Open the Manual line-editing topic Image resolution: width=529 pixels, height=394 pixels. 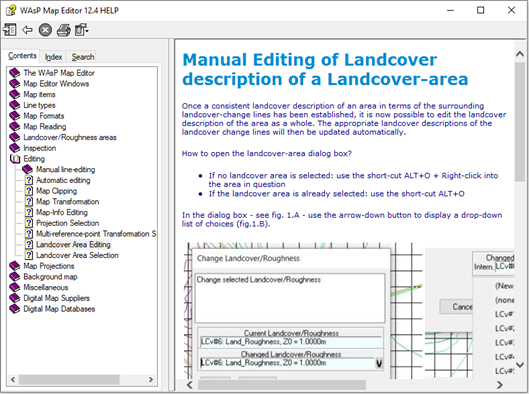coord(65,169)
